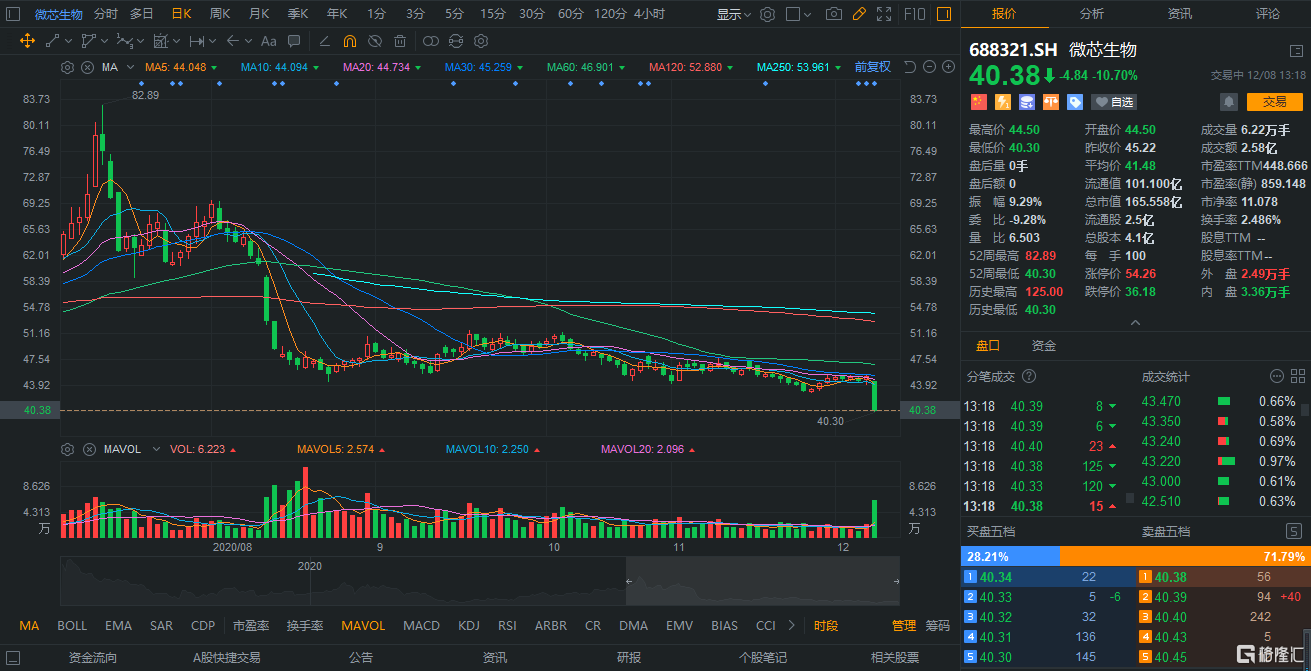
Task: Toggle the top-left panel square icon
Action: pyautogui.click(x=13, y=14)
